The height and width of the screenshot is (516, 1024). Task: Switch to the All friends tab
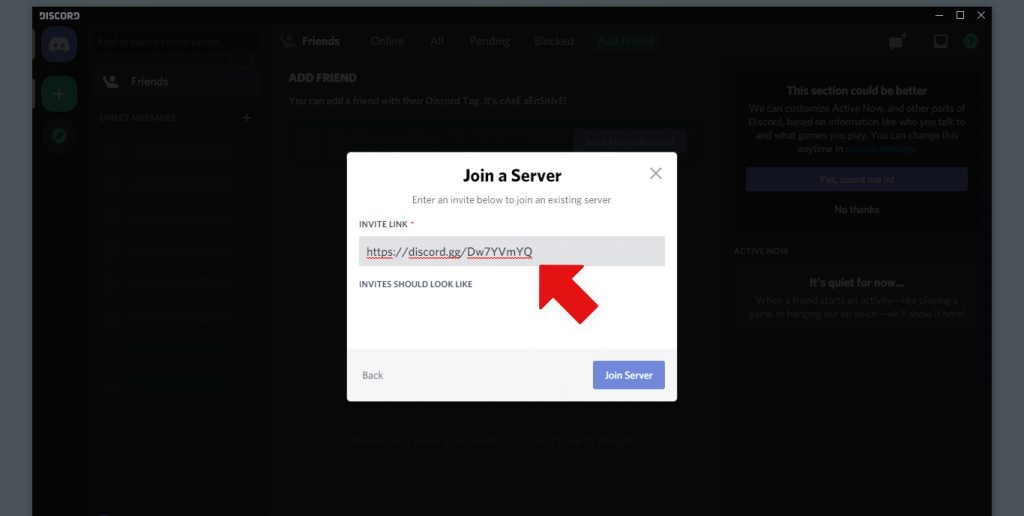pos(437,41)
